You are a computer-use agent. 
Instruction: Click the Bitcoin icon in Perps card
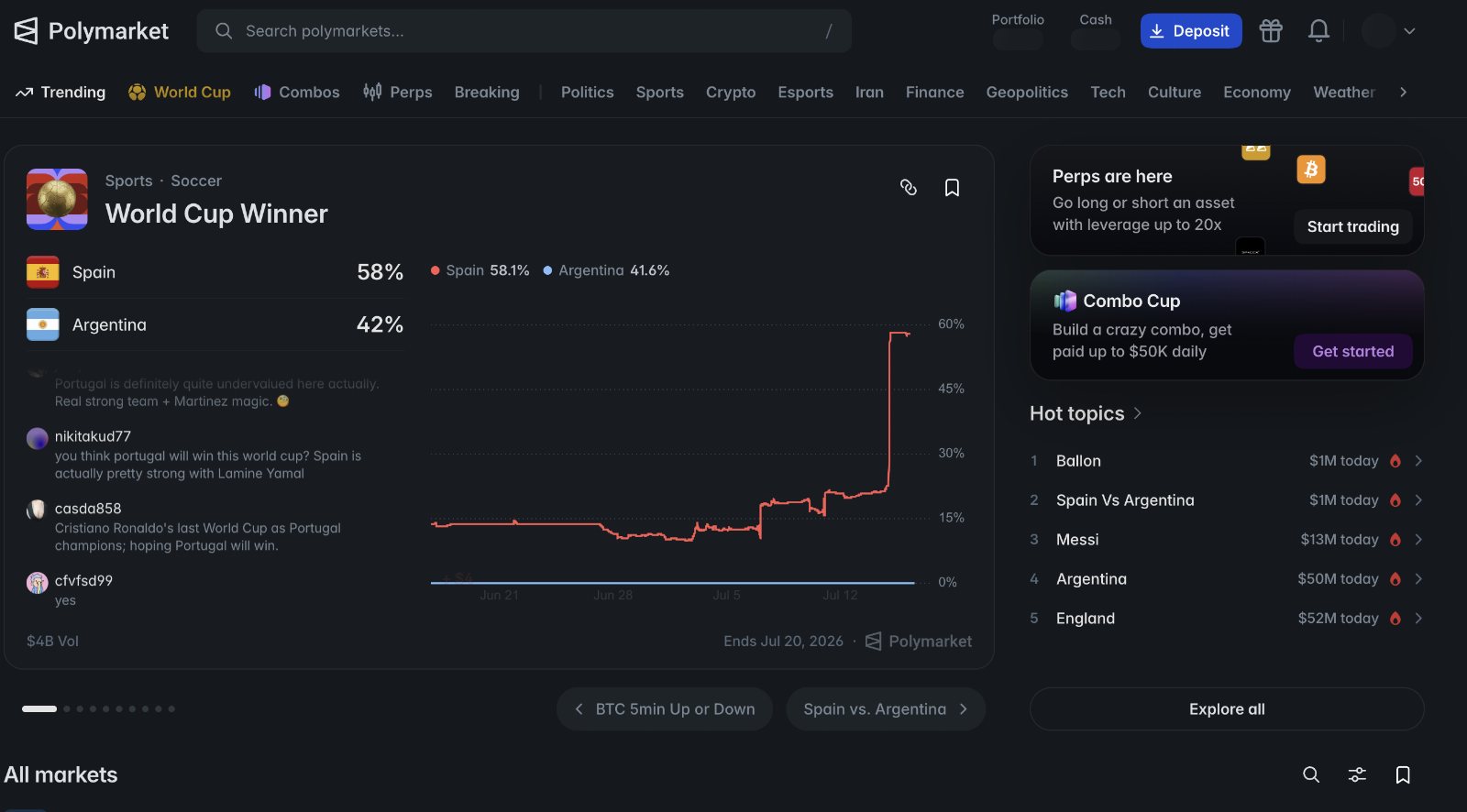[1311, 170]
